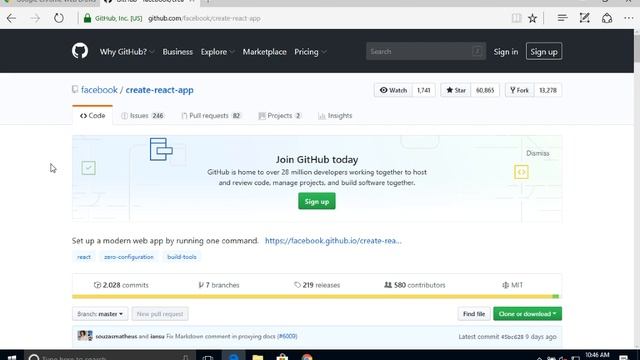Screen dimensions: 640x360
Task: Open the 1,741 watchers count
Action: pyautogui.click(x=424, y=90)
